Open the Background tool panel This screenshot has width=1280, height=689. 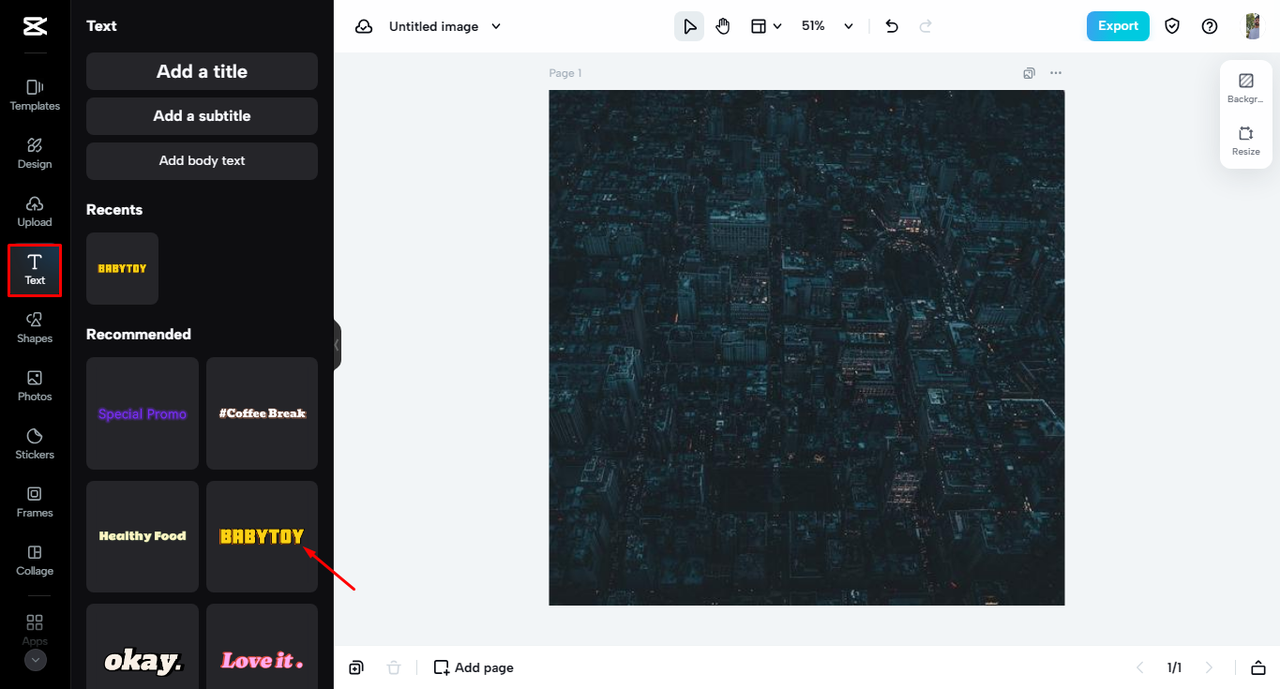(1245, 88)
